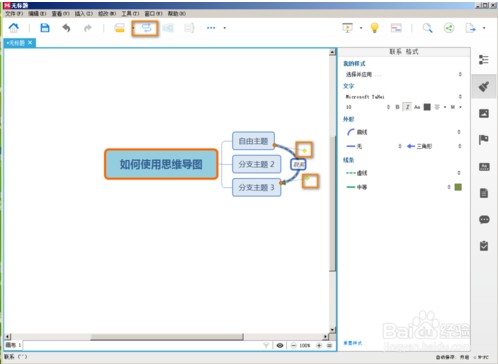Click the reset style link below the format panel

[353, 343]
